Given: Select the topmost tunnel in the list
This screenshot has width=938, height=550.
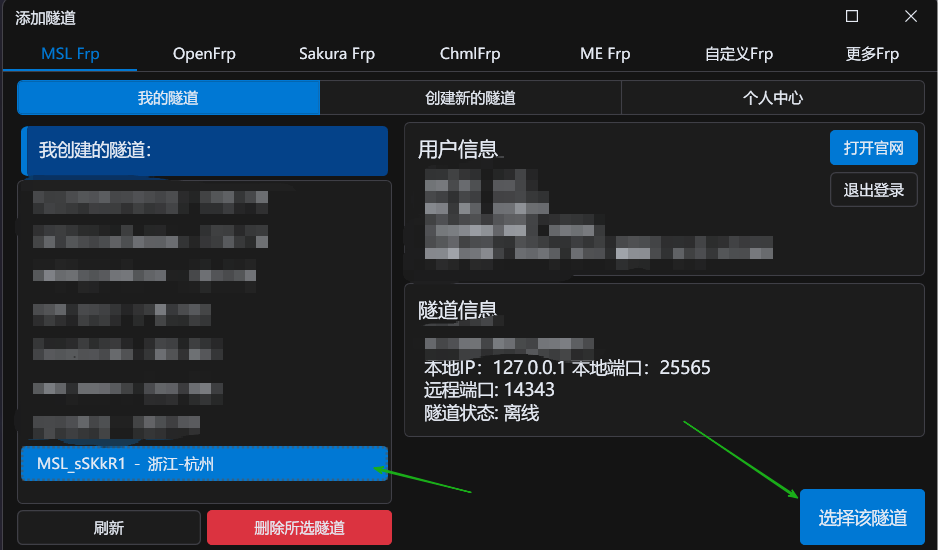Looking at the screenshot, I should click(150, 201).
